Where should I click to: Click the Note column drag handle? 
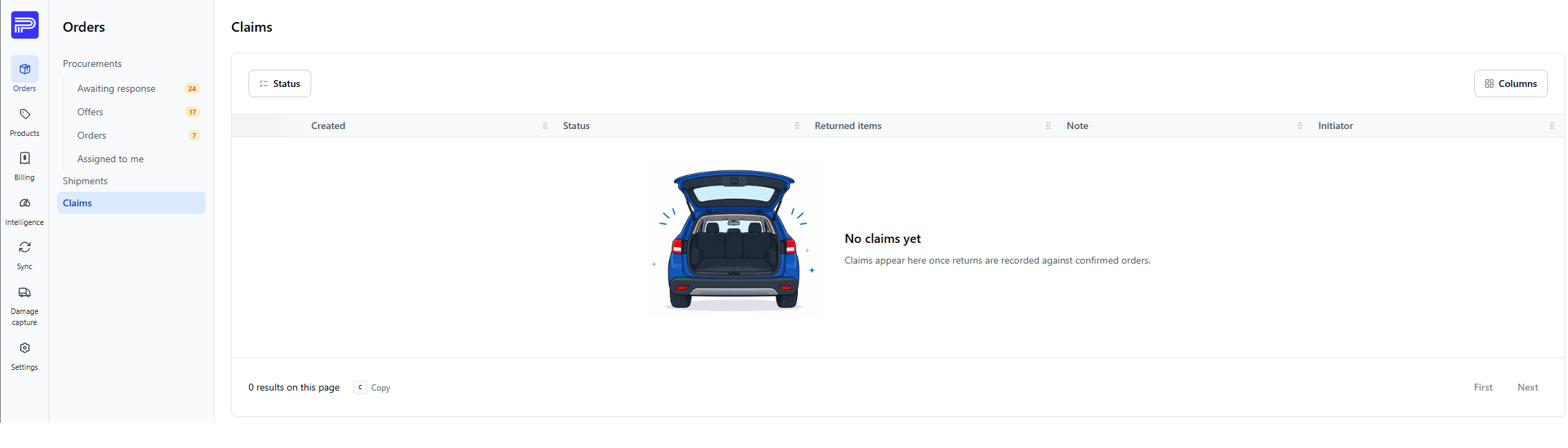point(1300,126)
